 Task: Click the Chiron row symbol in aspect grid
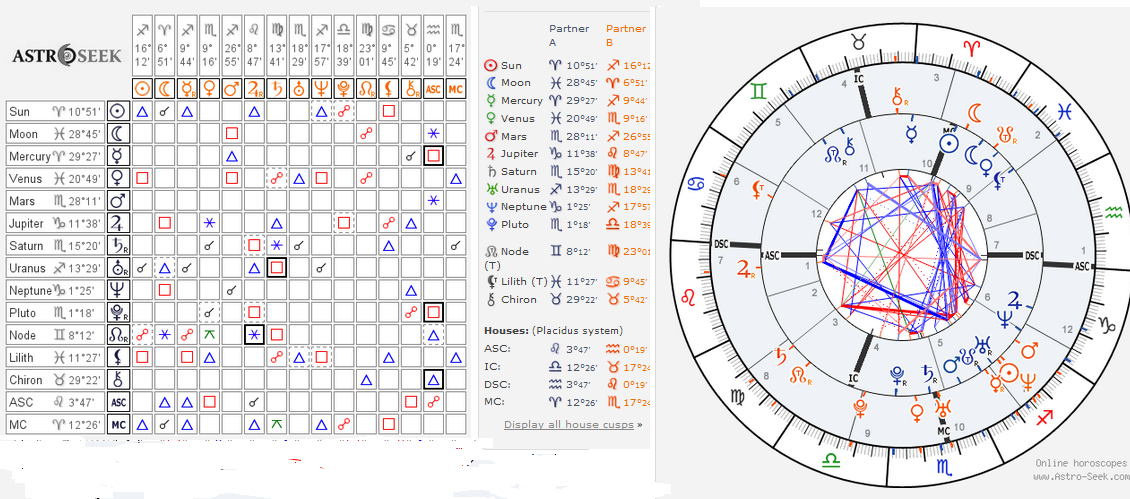click(119, 380)
